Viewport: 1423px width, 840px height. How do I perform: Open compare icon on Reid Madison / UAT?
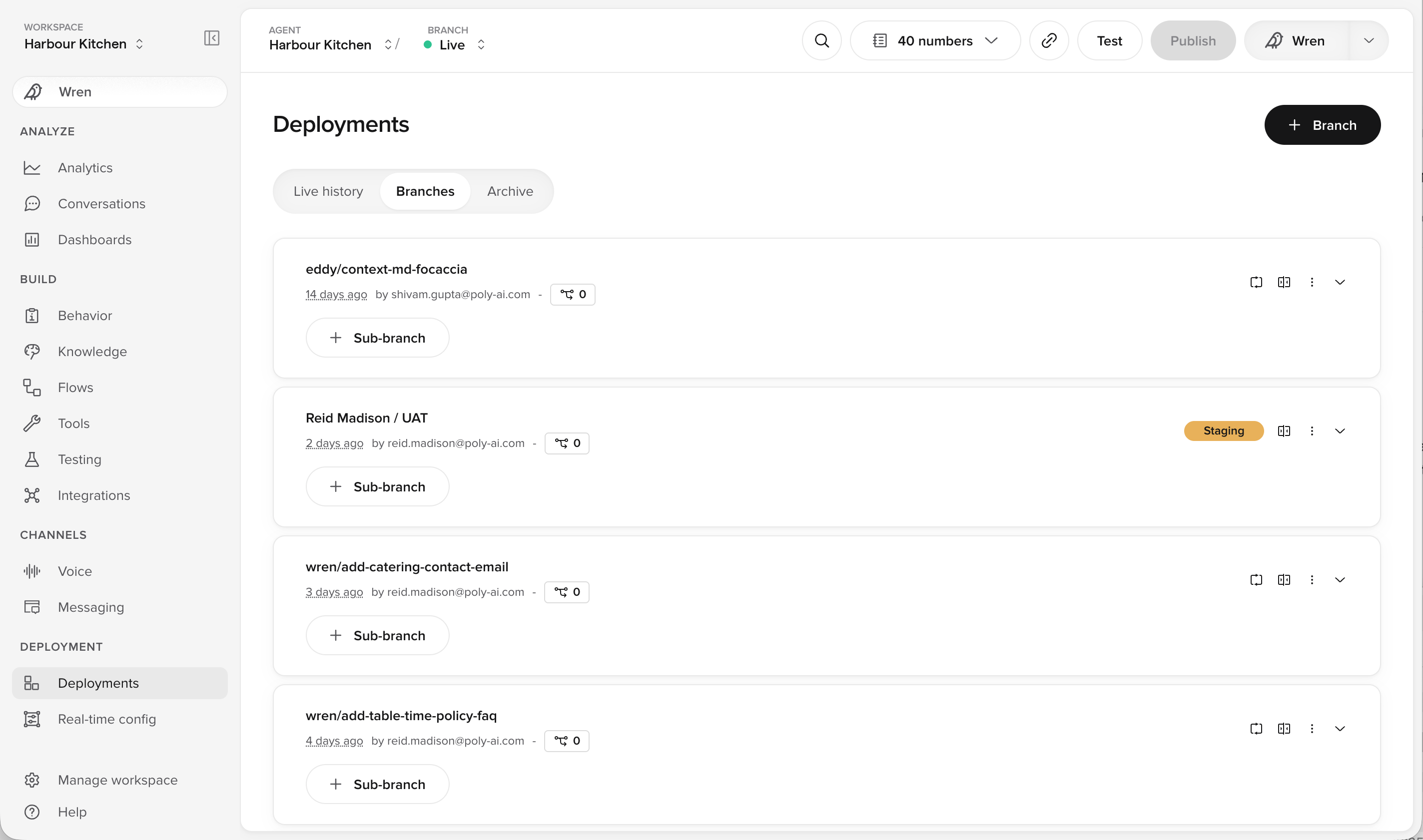(x=1284, y=431)
